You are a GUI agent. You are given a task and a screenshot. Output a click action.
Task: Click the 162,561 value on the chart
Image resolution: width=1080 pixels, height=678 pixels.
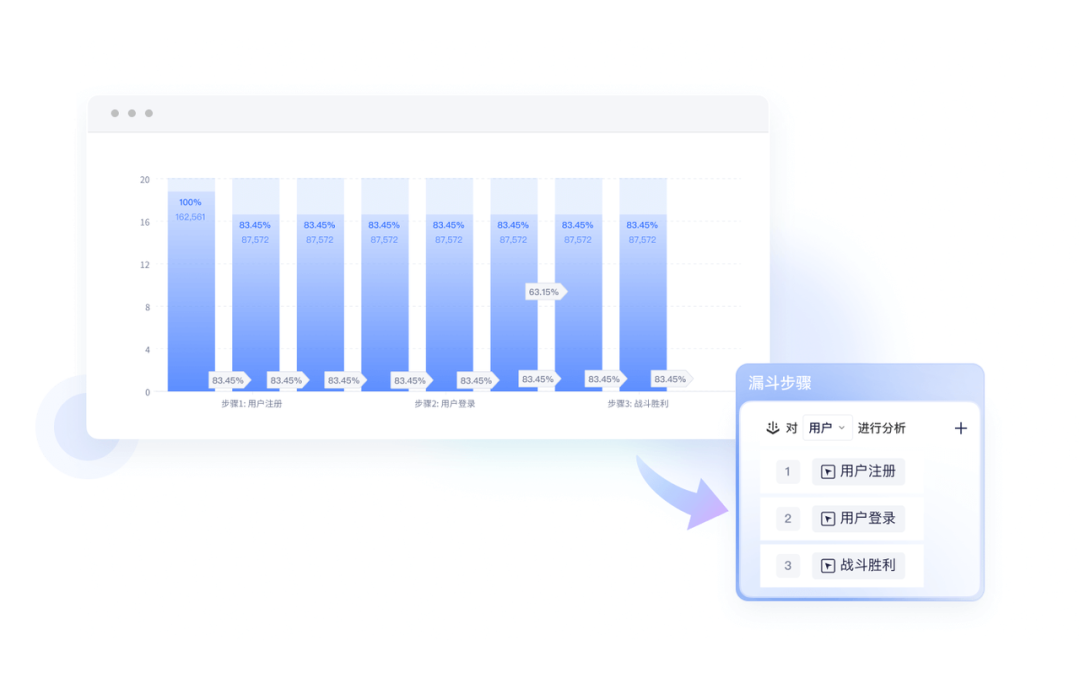click(190, 217)
